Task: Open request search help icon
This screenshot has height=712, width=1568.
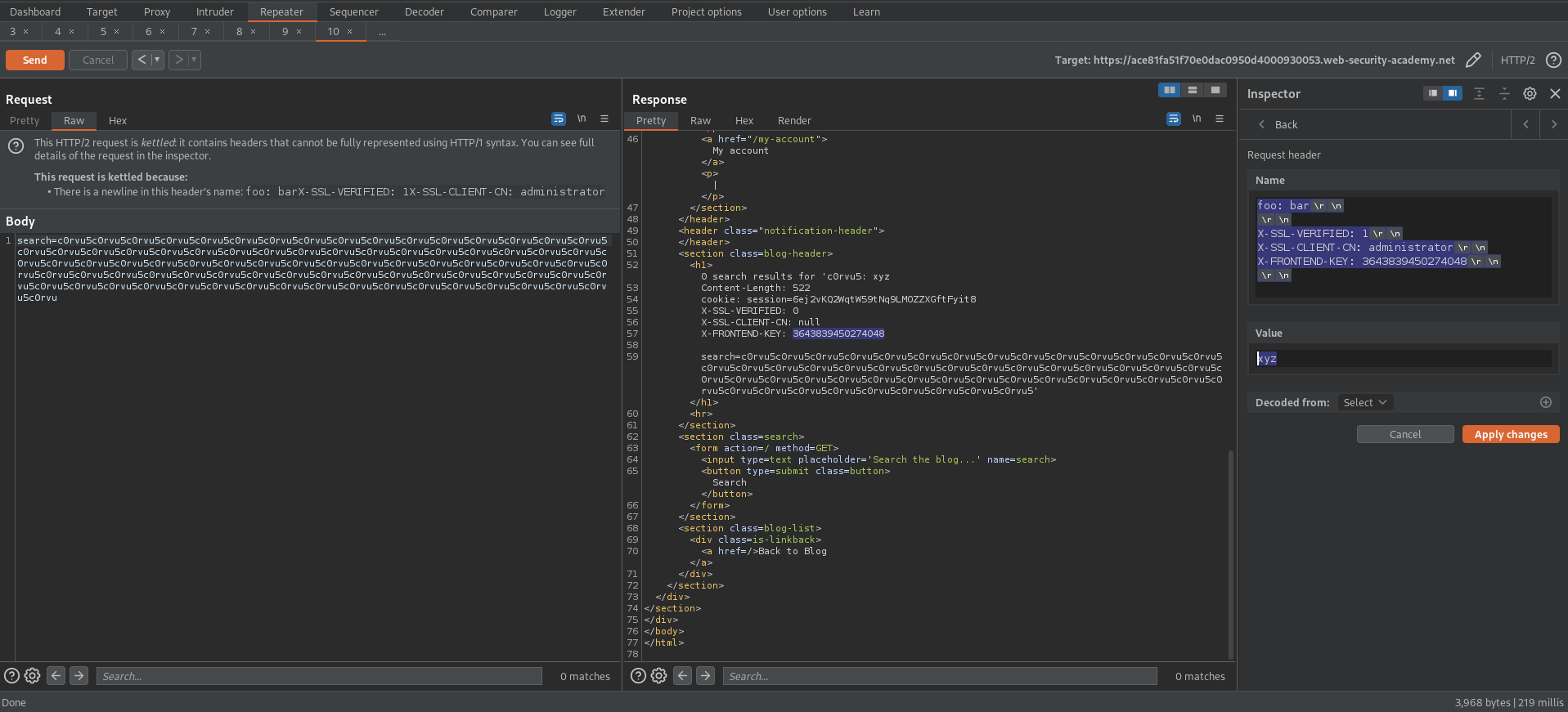Action: [x=11, y=675]
